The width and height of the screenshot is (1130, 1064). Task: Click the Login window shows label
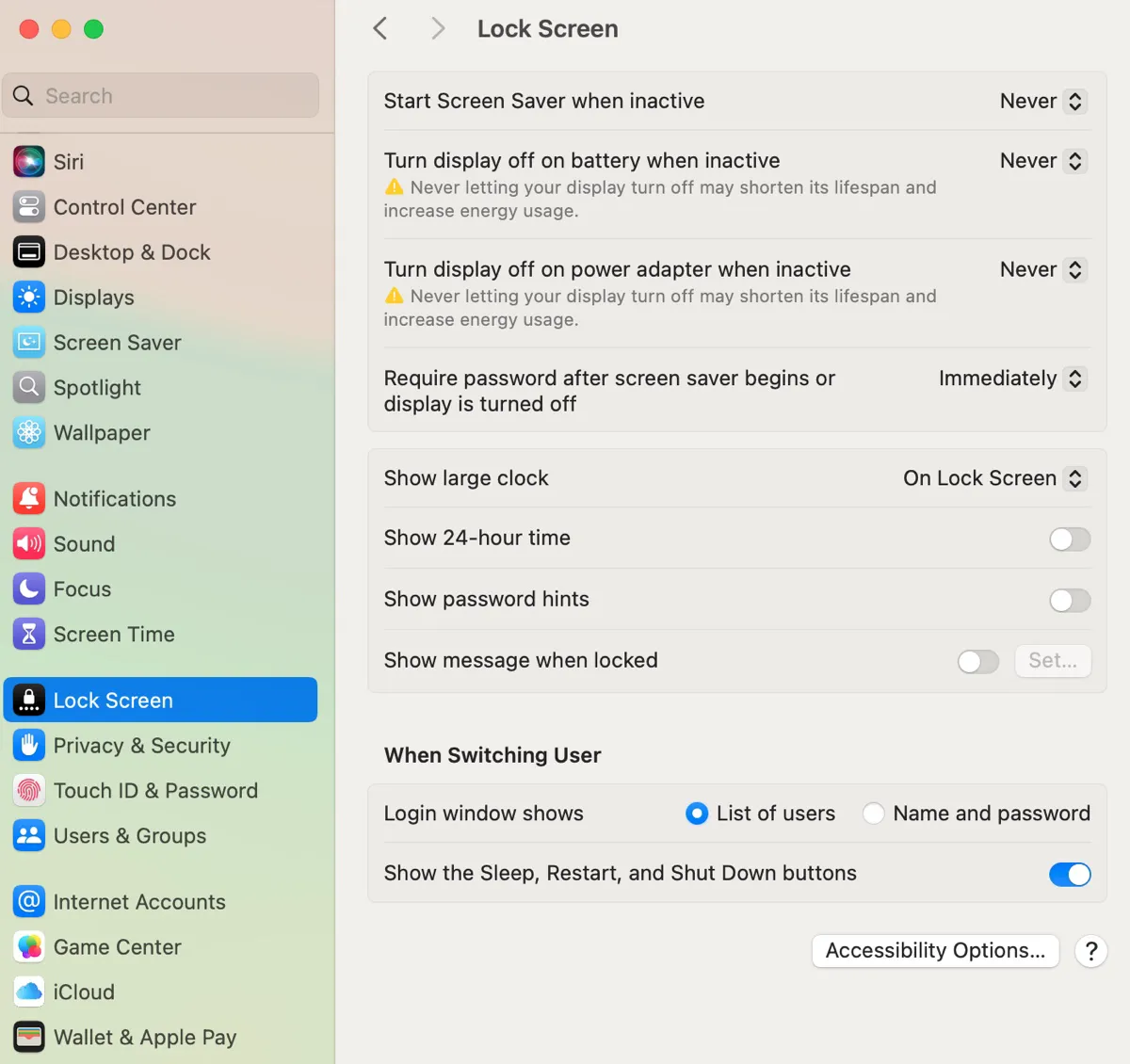click(484, 814)
